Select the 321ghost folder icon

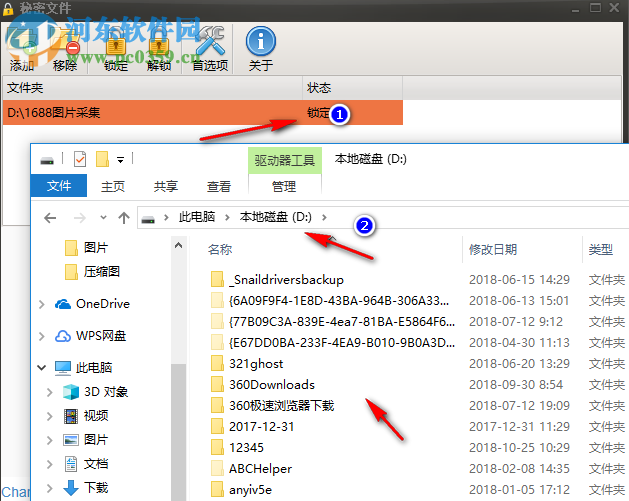pyautogui.click(x=217, y=363)
